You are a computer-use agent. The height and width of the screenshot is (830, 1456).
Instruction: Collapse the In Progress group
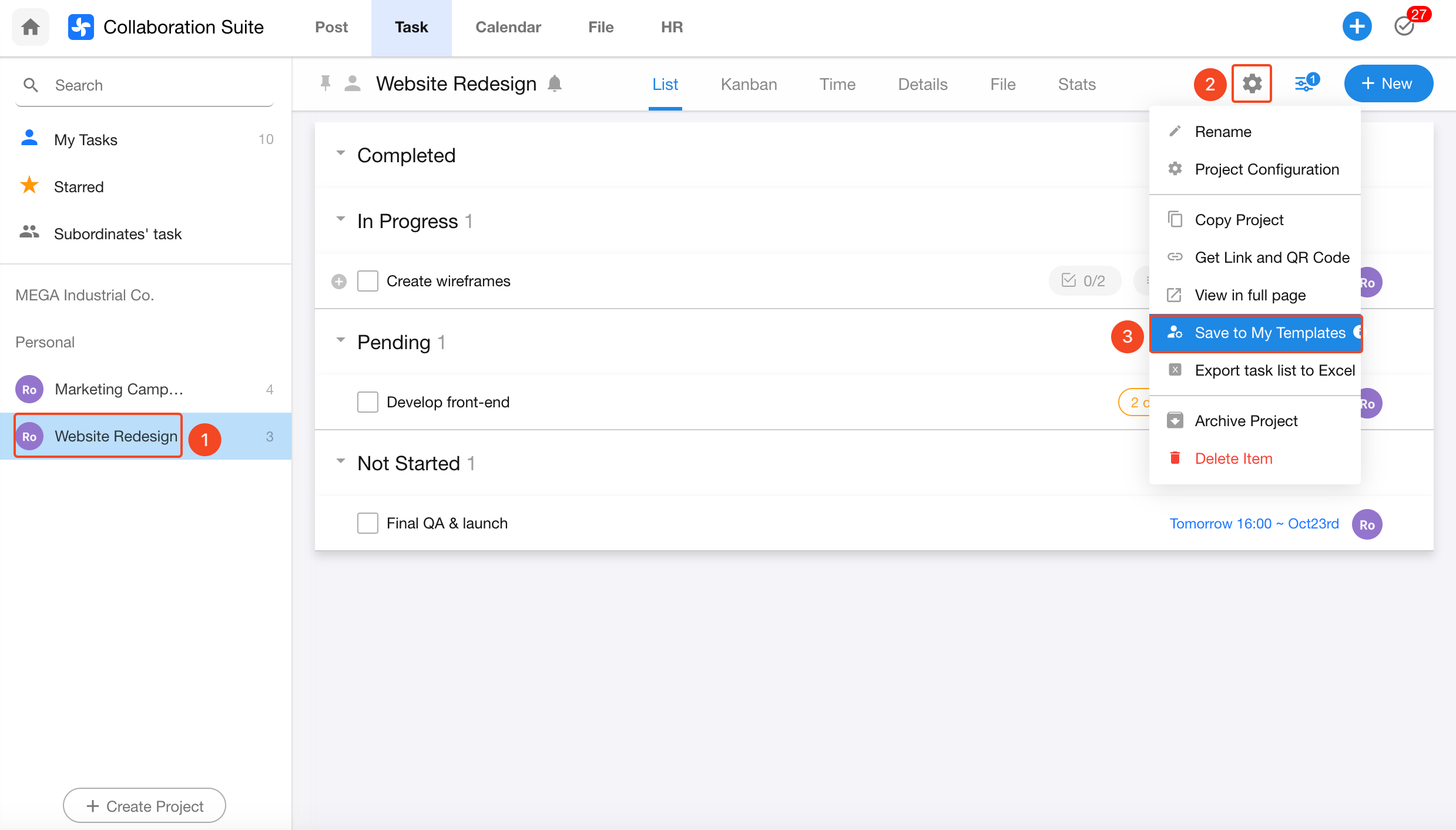click(x=340, y=219)
